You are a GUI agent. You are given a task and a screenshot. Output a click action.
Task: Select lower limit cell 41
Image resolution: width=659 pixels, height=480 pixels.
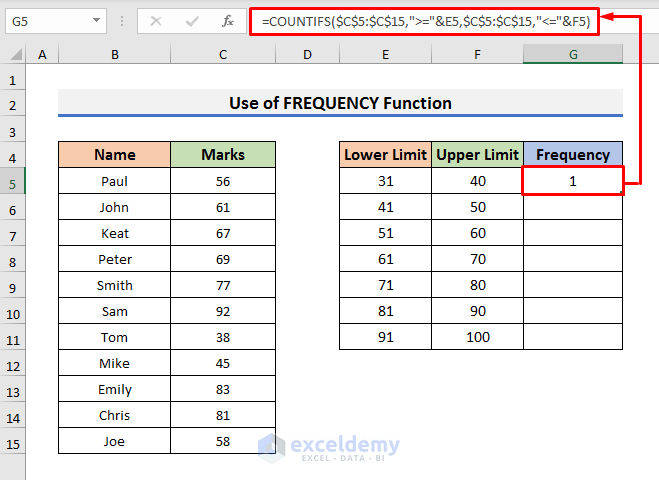(x=385, y=207)
